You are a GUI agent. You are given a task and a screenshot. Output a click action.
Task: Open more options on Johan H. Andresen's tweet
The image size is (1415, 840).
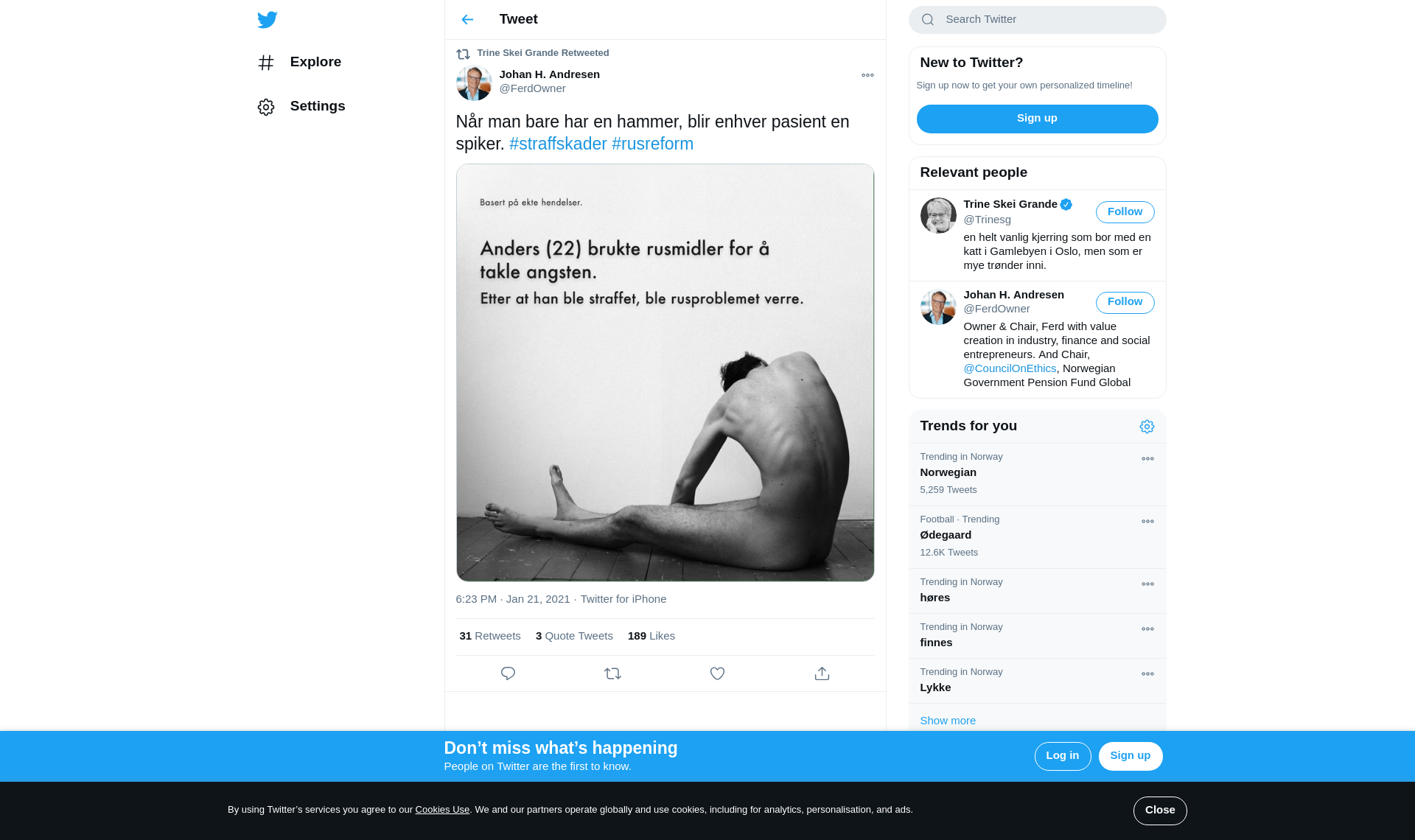(x=867, y=75)
